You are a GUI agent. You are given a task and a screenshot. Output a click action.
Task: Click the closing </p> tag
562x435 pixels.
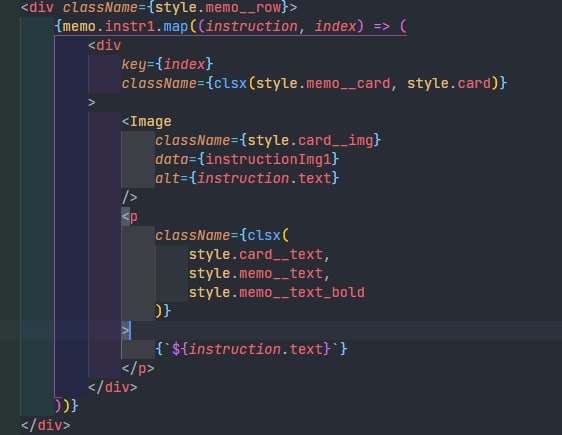pos(138,368)
